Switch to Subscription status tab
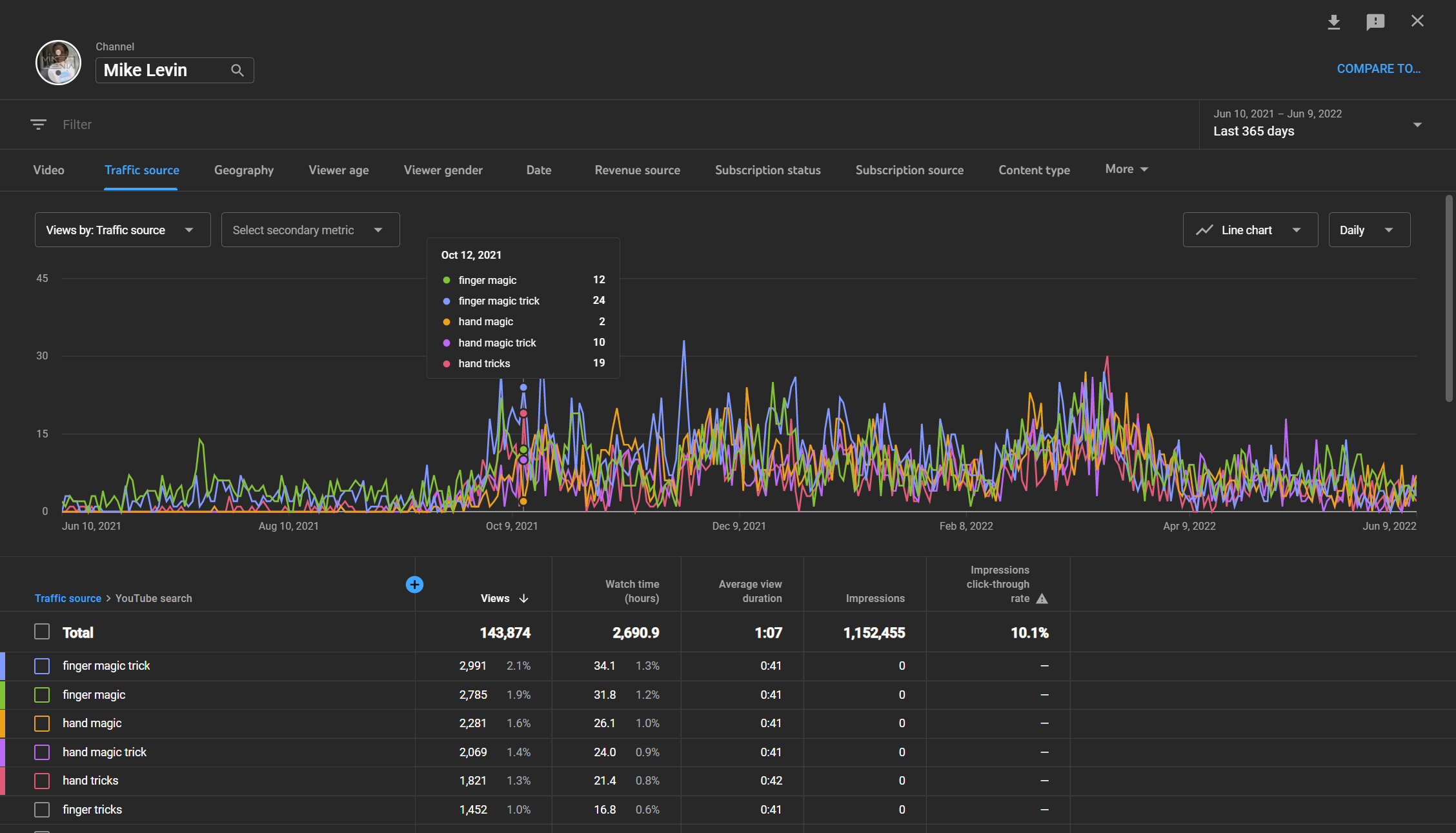The image size is (1456, 833). (x=768, y=170)
